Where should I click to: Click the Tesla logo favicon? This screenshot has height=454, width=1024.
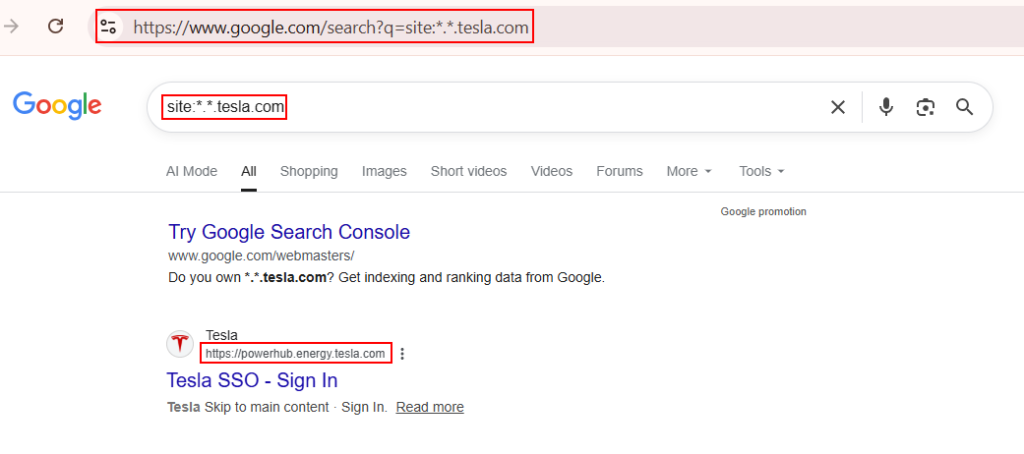180,344
